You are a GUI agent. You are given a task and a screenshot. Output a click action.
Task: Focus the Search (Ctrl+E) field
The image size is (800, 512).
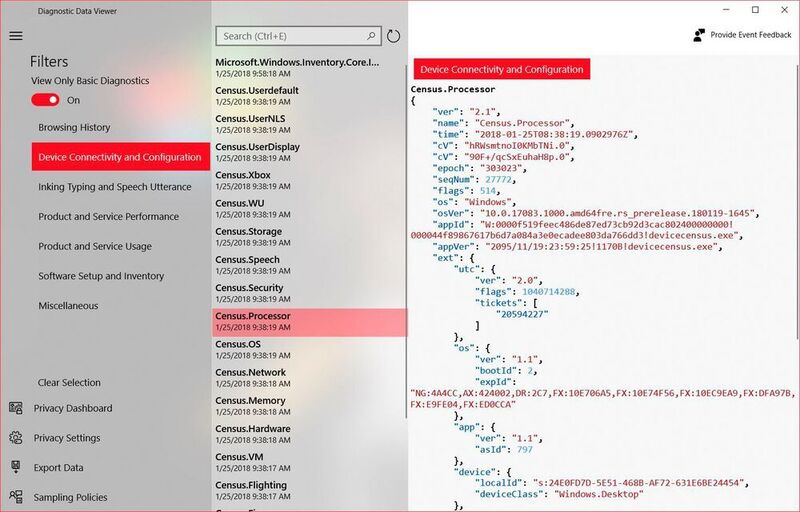pyautogui.click(x=298, y=36)
